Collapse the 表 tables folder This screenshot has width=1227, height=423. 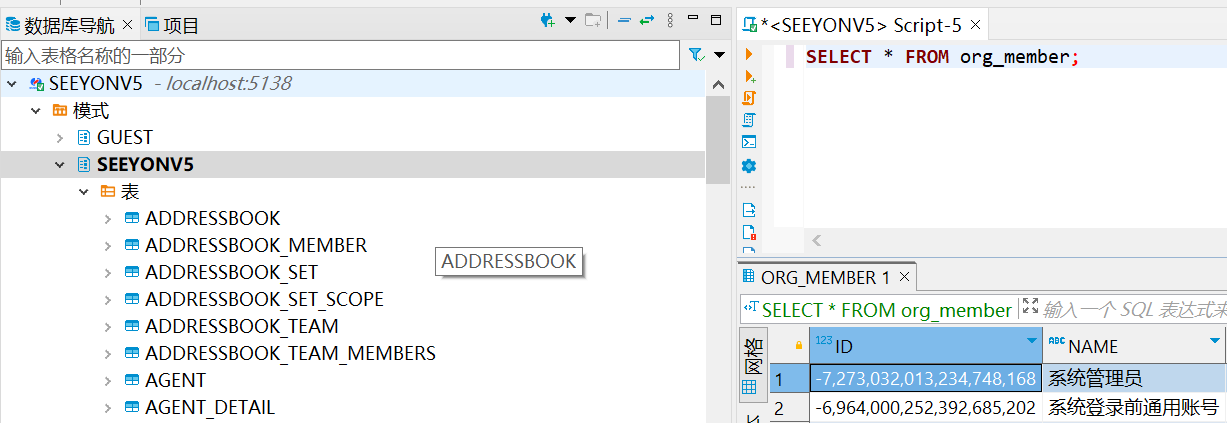84,192
